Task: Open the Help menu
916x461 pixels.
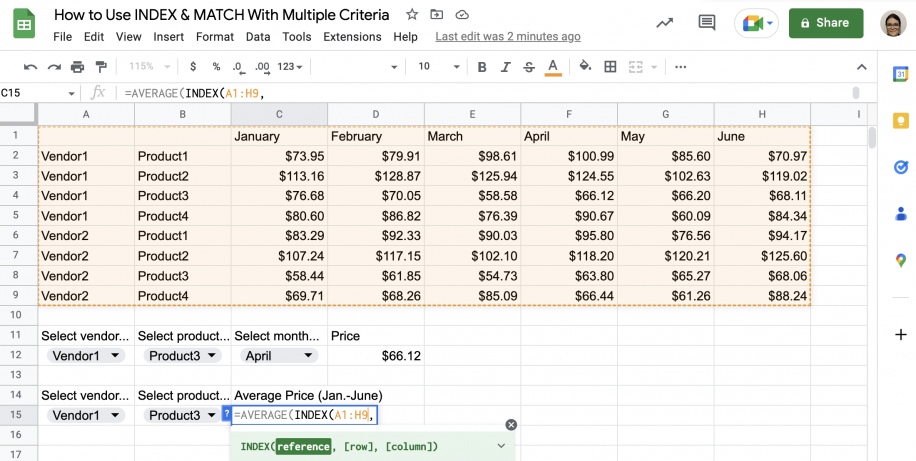Action: point(405,37)
